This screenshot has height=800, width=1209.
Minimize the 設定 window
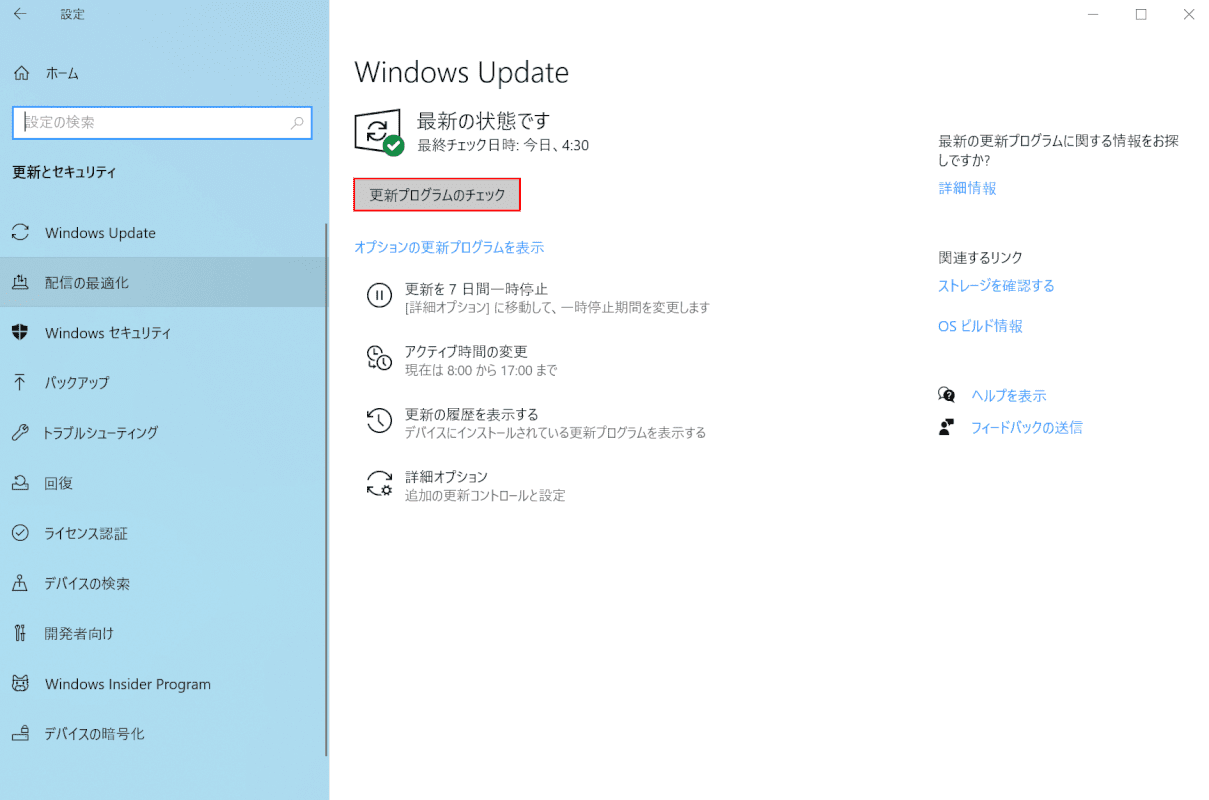click(1093, 14)
